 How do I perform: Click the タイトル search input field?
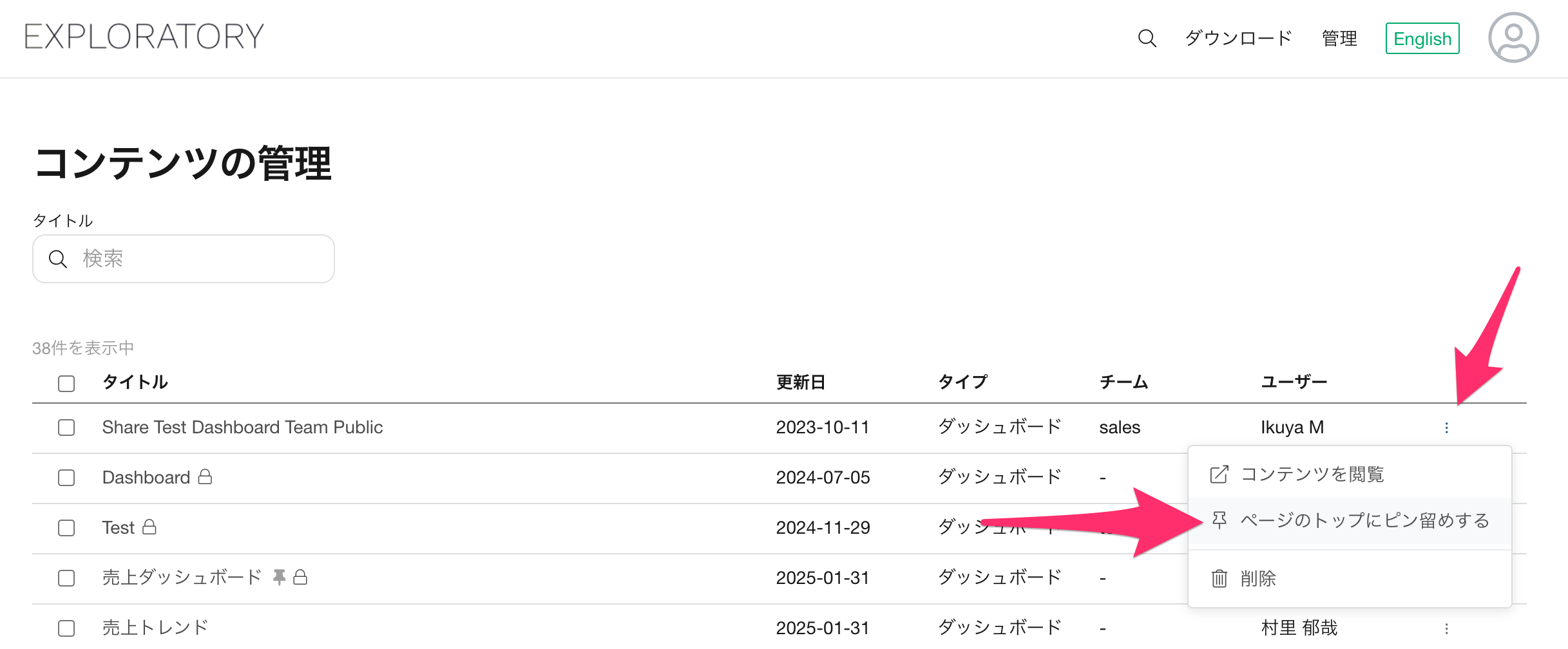(x=184, y=259)
